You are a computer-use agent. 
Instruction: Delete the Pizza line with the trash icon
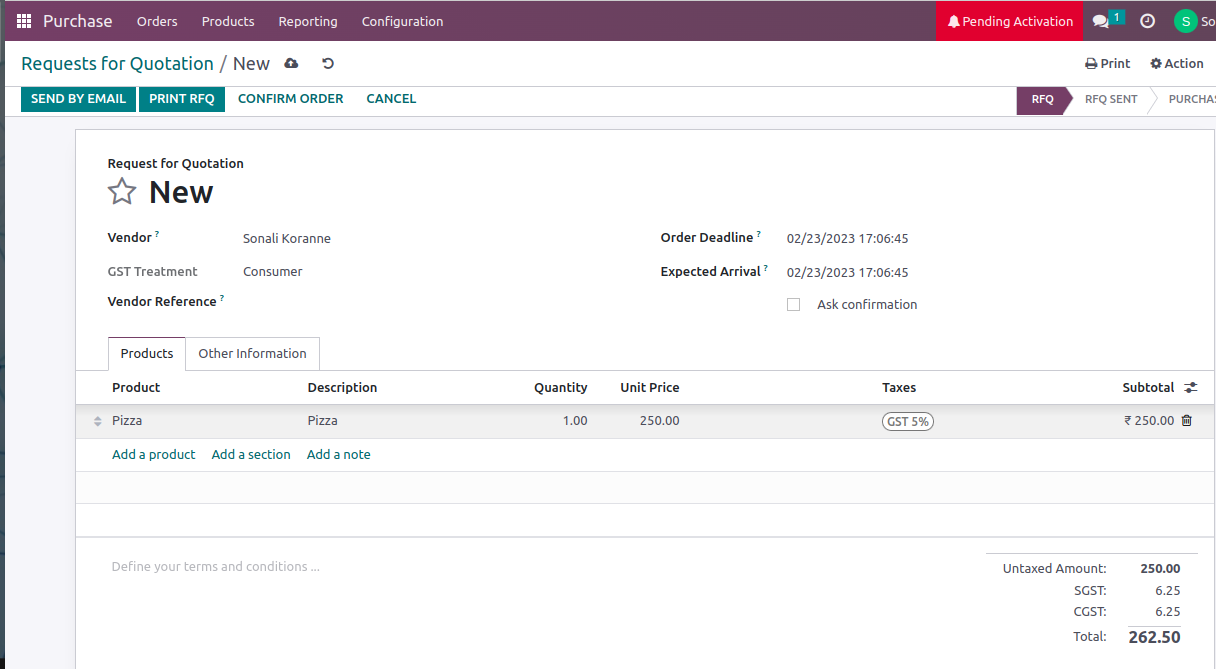click(x=1187, y=421)
